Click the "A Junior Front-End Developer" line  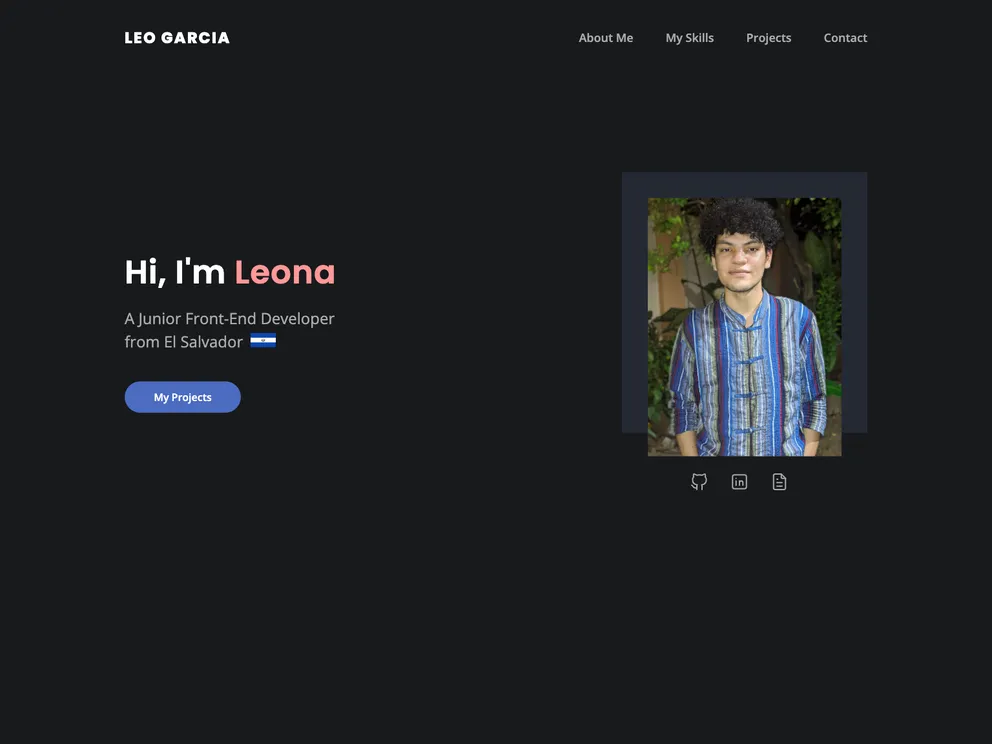click(x=229, y=318)
